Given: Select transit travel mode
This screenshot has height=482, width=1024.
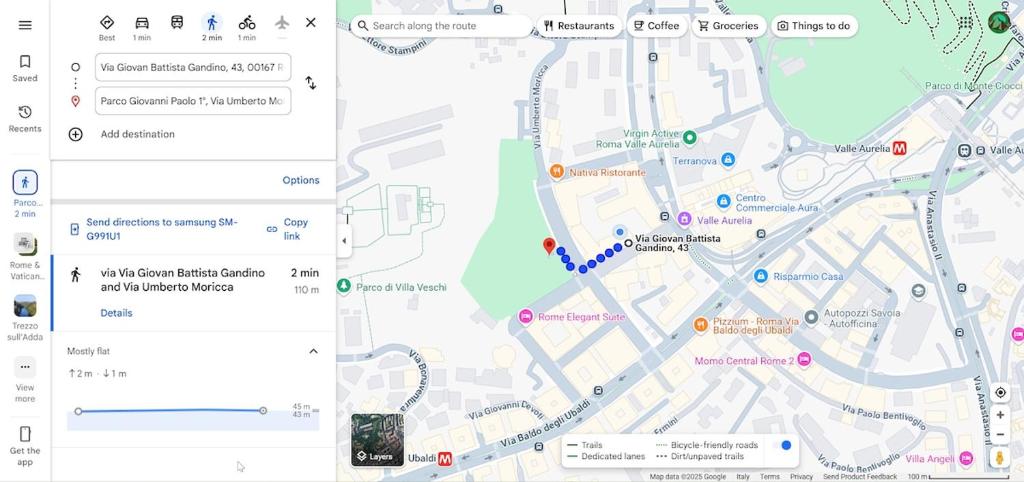Looking at the screenshot, I should [x=177, y=23].
